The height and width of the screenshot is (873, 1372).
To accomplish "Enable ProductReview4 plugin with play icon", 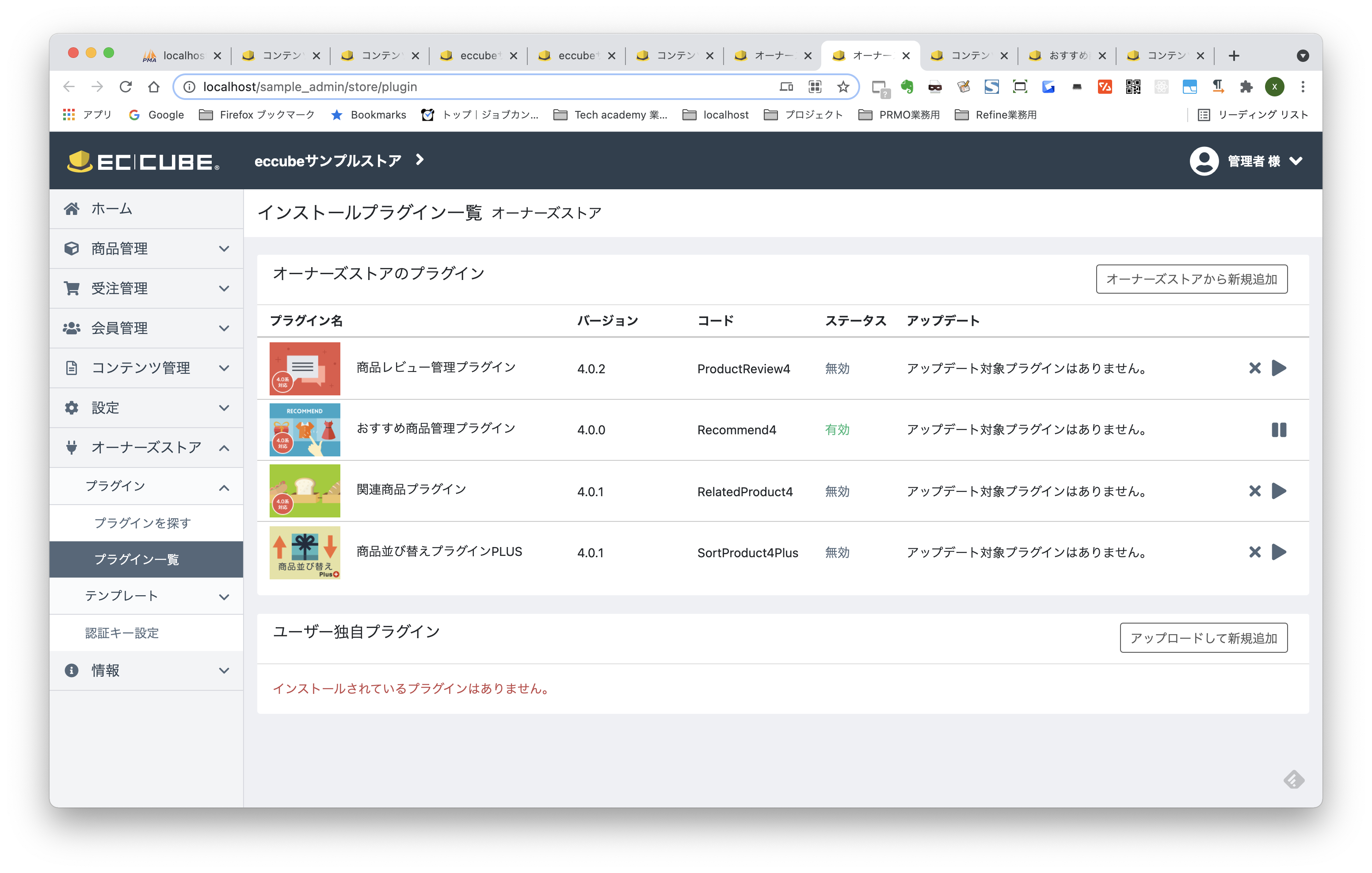I will pyautogui.click(x=1279, y=368).
